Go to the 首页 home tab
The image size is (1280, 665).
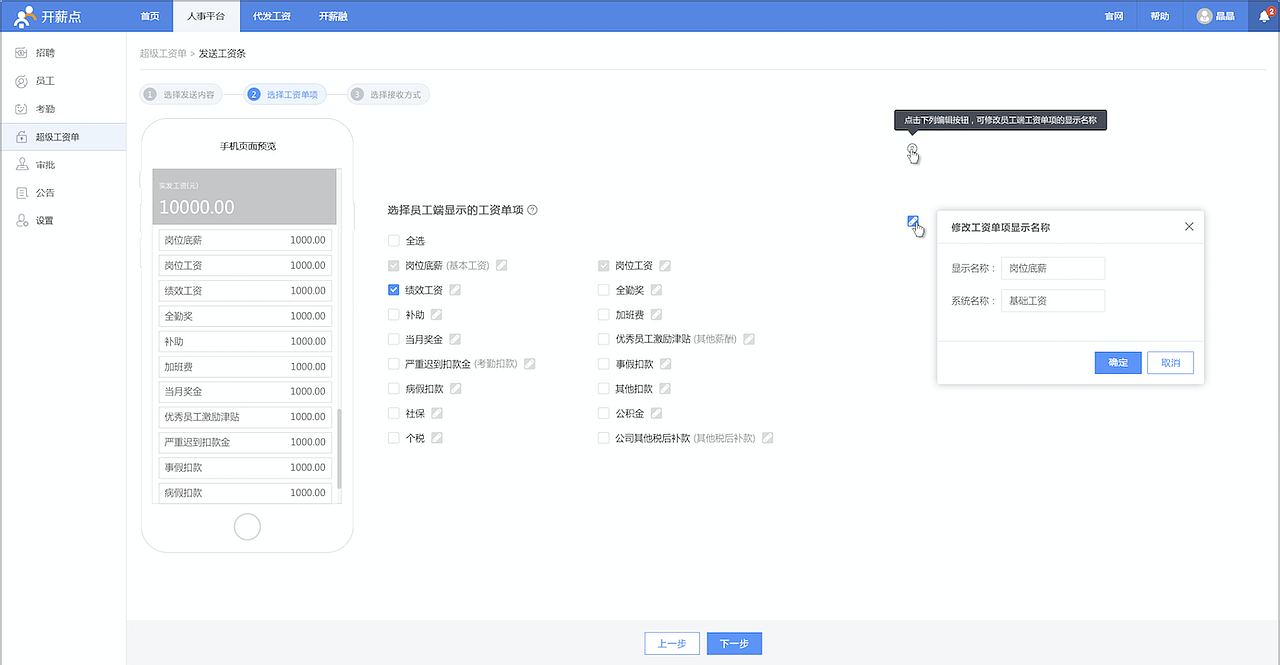pos(150,16)
